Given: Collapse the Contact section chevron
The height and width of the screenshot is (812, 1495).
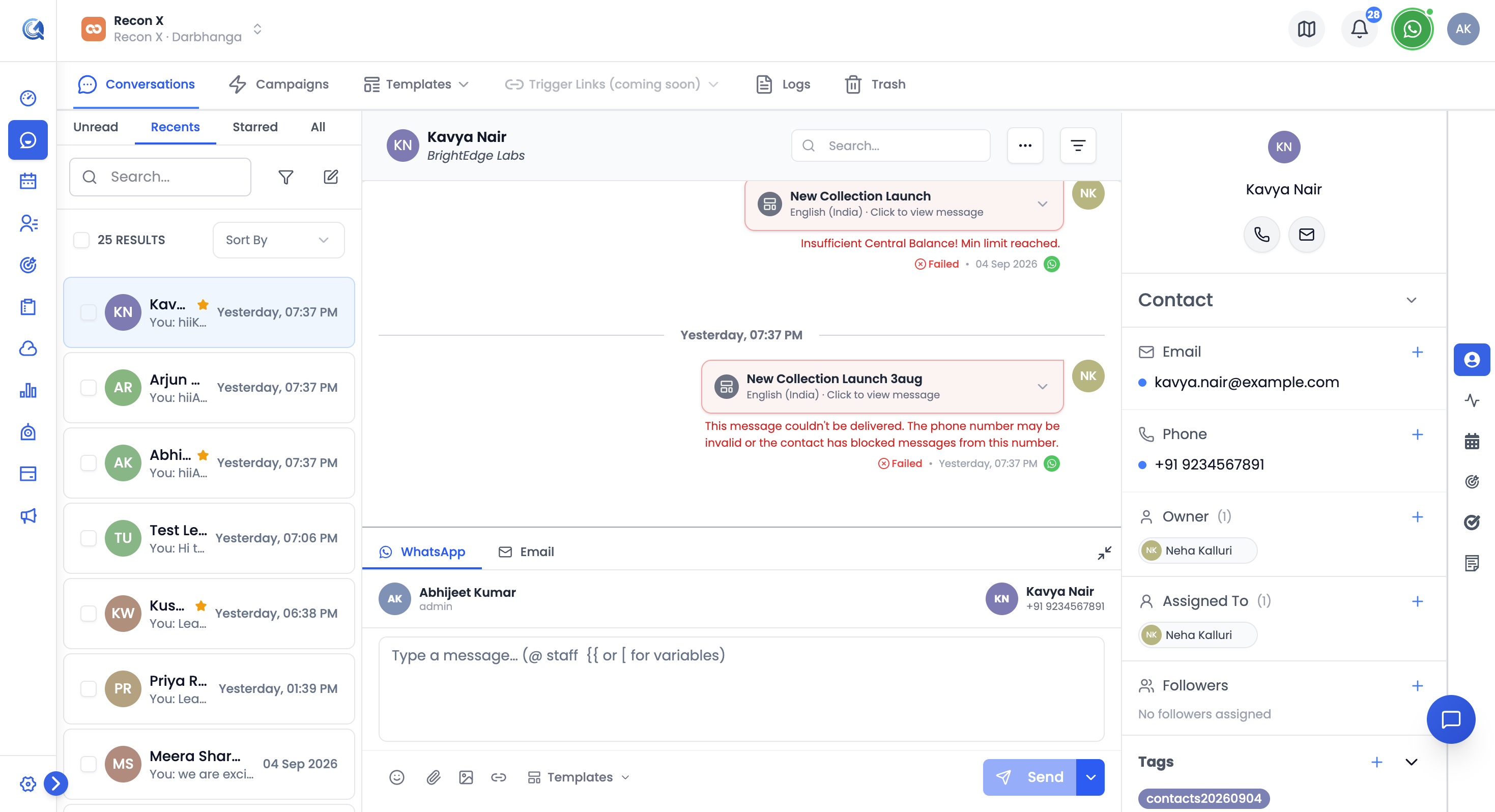Looking at the screenshot, I should (x=1411, y=300).
